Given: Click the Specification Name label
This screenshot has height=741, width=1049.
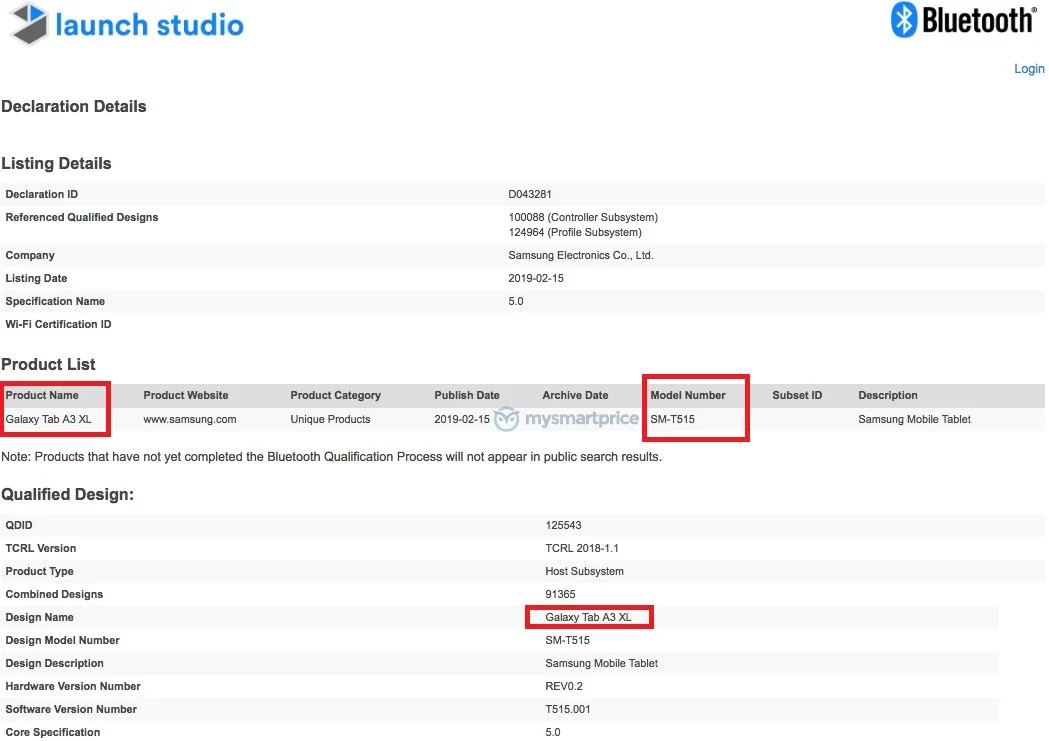Looking at the screenshot, I should (x=55, y=302).
